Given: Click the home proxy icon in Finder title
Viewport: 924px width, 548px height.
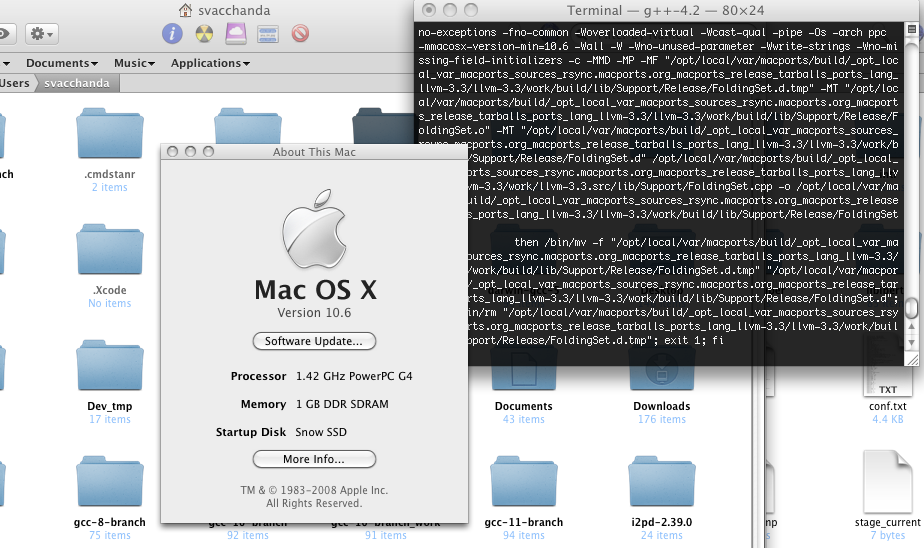Looking at the screenshot, I should pos(186,10).
